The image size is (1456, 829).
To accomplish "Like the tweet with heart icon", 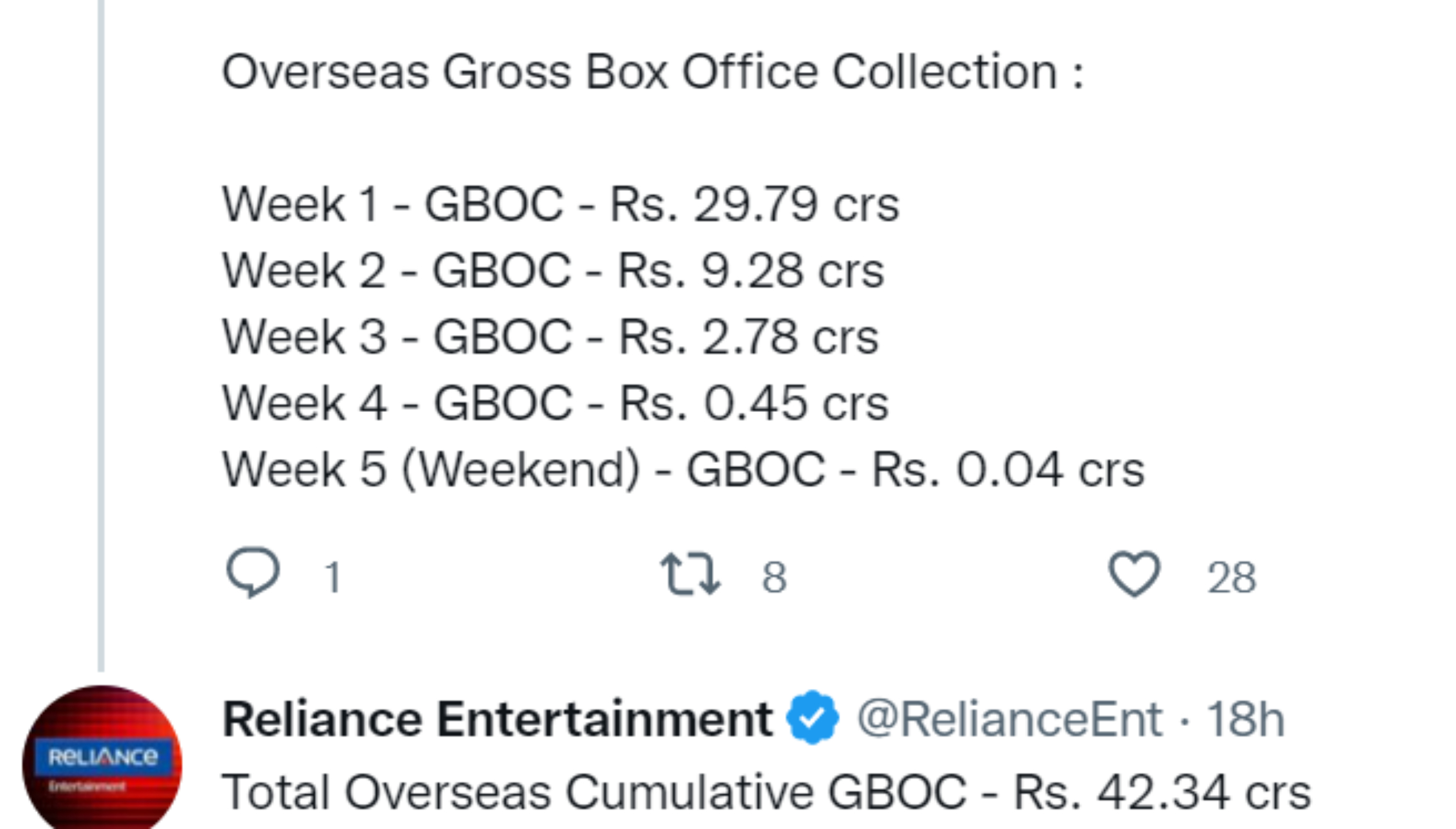I will coord(1134,573).
